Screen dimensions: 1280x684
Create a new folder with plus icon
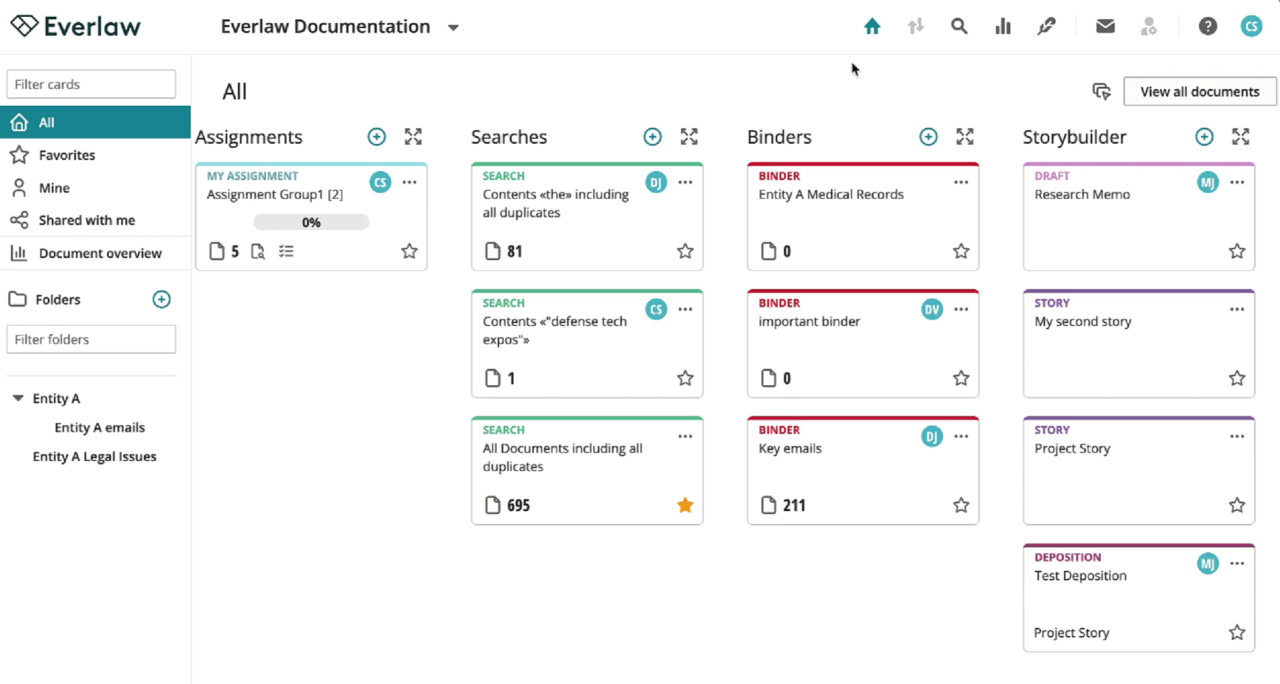pyautogui.click(x=161, y=299)
